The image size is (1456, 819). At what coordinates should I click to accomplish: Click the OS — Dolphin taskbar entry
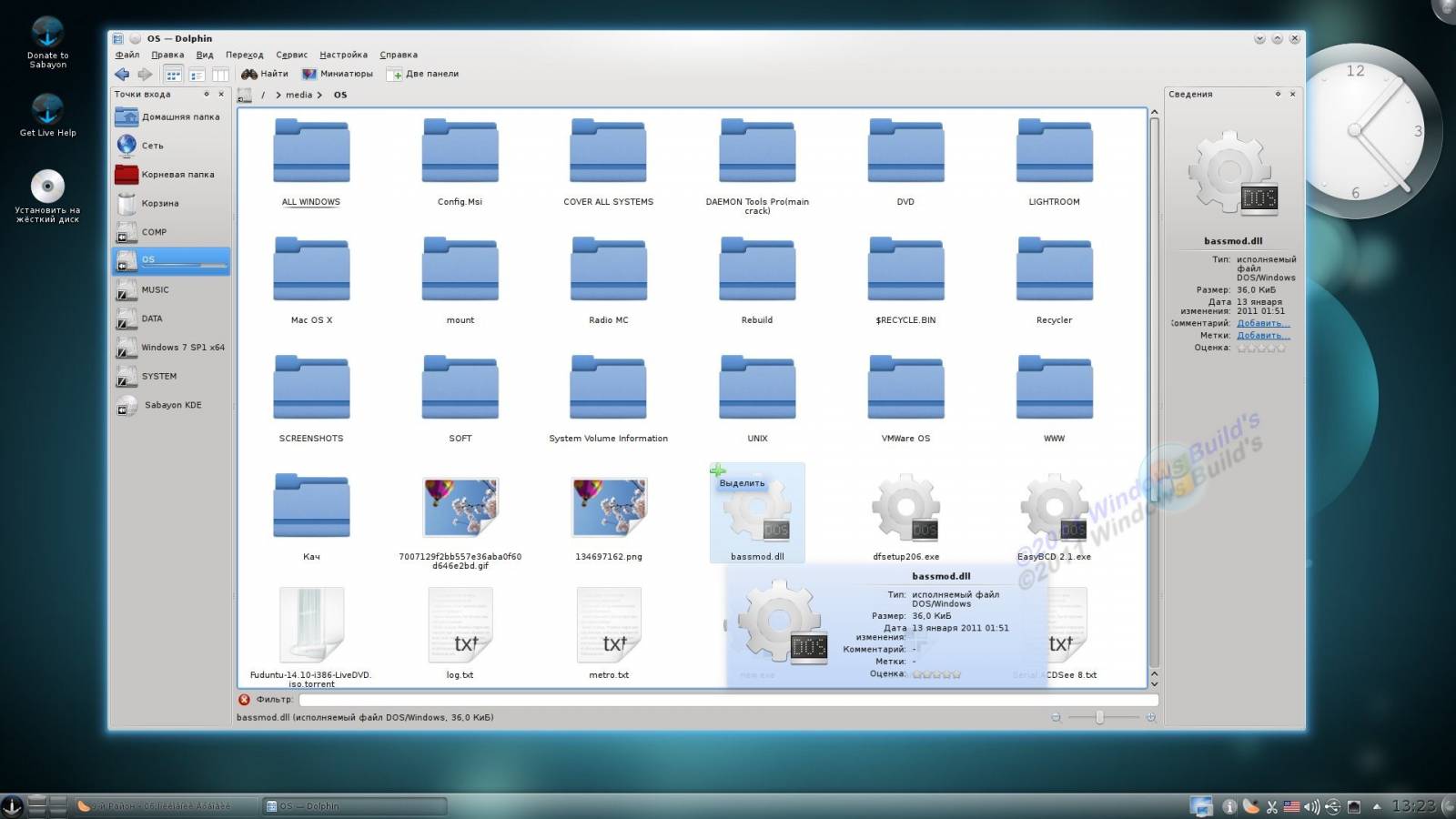(x=355, y=806)
